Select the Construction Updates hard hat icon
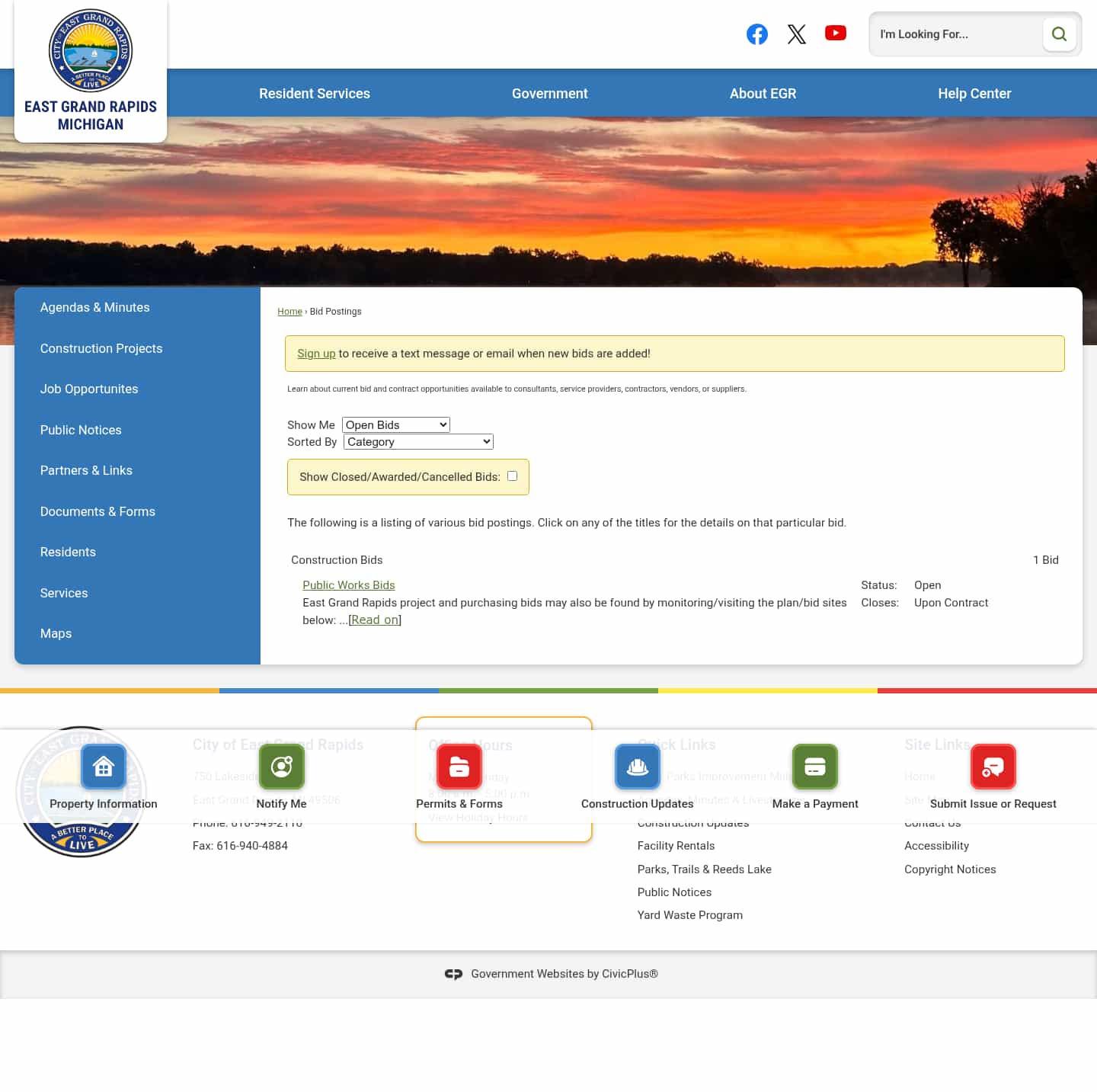1097x1092 pixels. [x=637, y=767]
